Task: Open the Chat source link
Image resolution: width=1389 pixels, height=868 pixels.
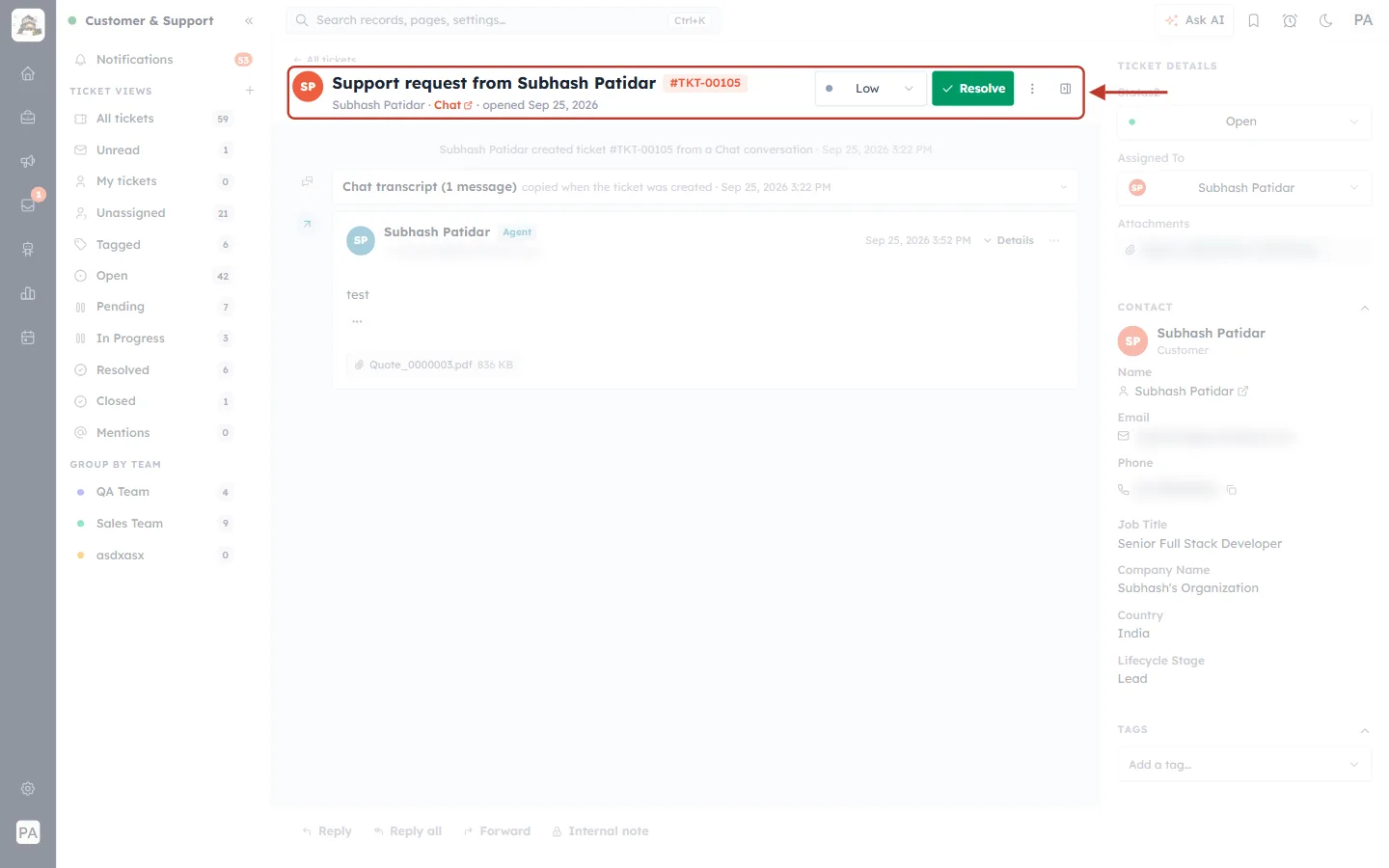Action: 452,105
